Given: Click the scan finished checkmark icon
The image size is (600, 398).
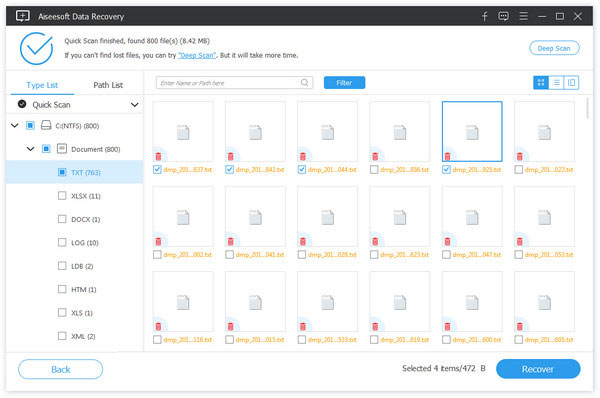Looking at the screenshot, I should coord(36,49).
